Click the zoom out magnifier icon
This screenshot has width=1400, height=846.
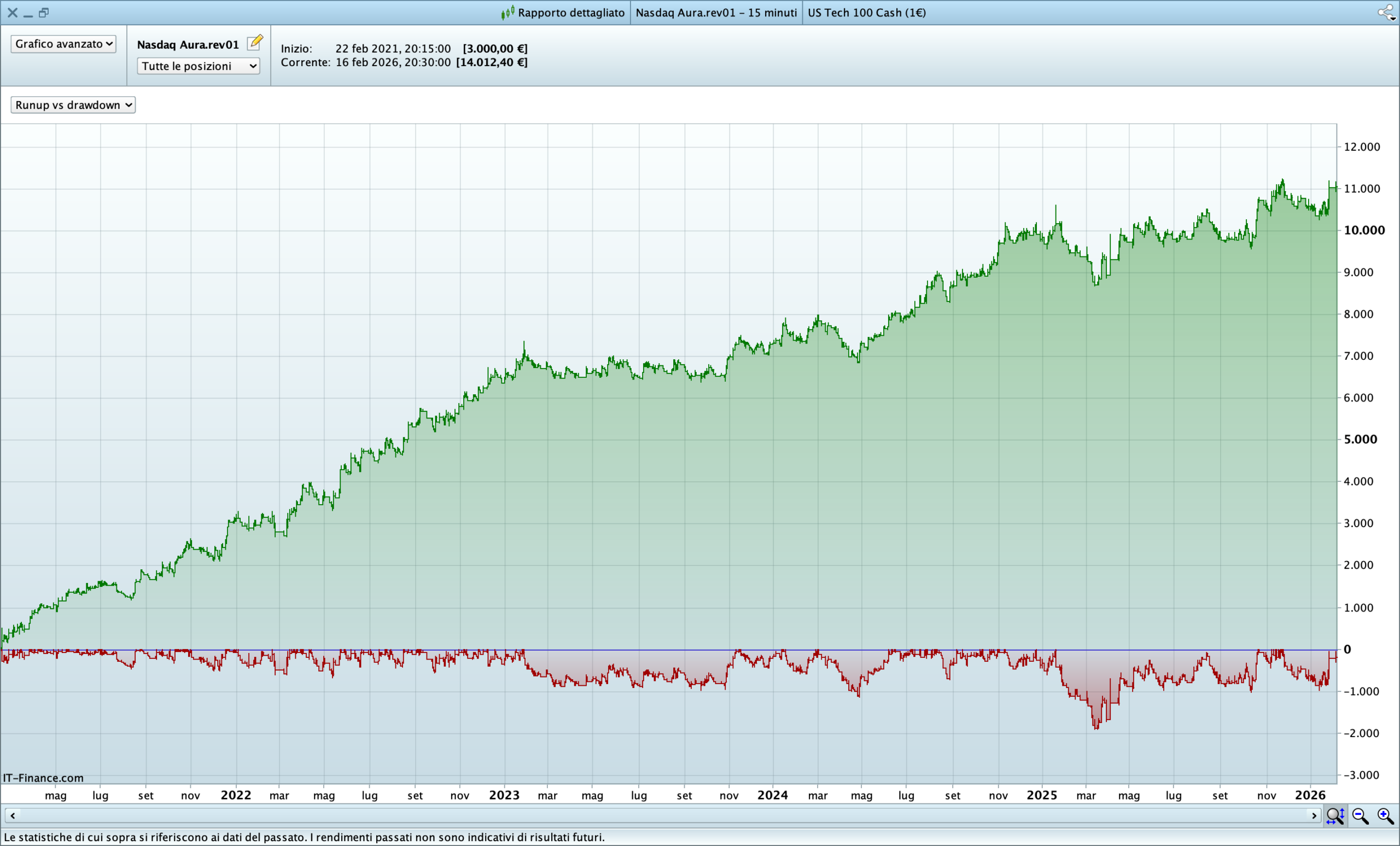pos(1360,816)
